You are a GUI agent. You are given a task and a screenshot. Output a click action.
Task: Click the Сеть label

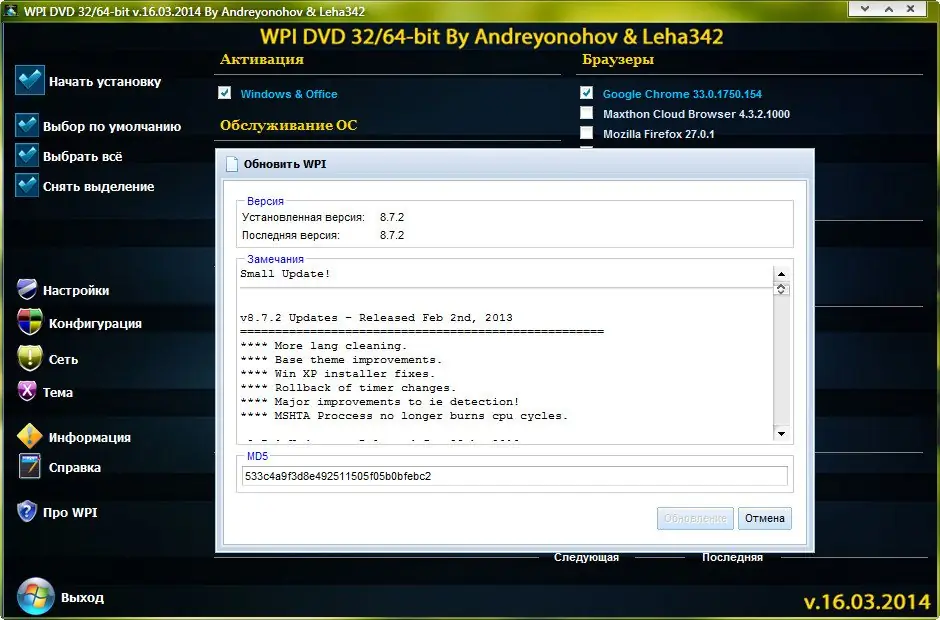point(64,359)
